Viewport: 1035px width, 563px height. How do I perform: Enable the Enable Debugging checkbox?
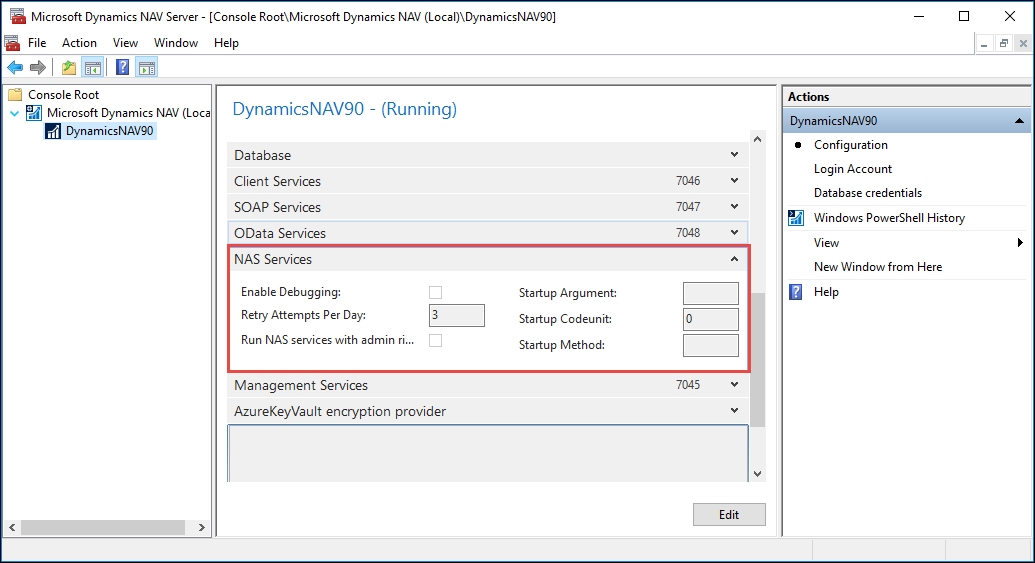pos(435,292)
